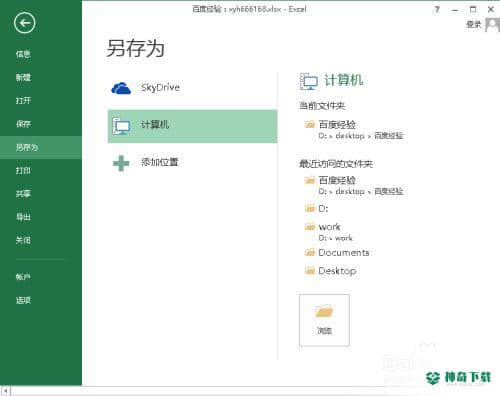Screen dimensions: 500x396
Task: Click the 浏览 browse folder button
Action: click(324, 320)
